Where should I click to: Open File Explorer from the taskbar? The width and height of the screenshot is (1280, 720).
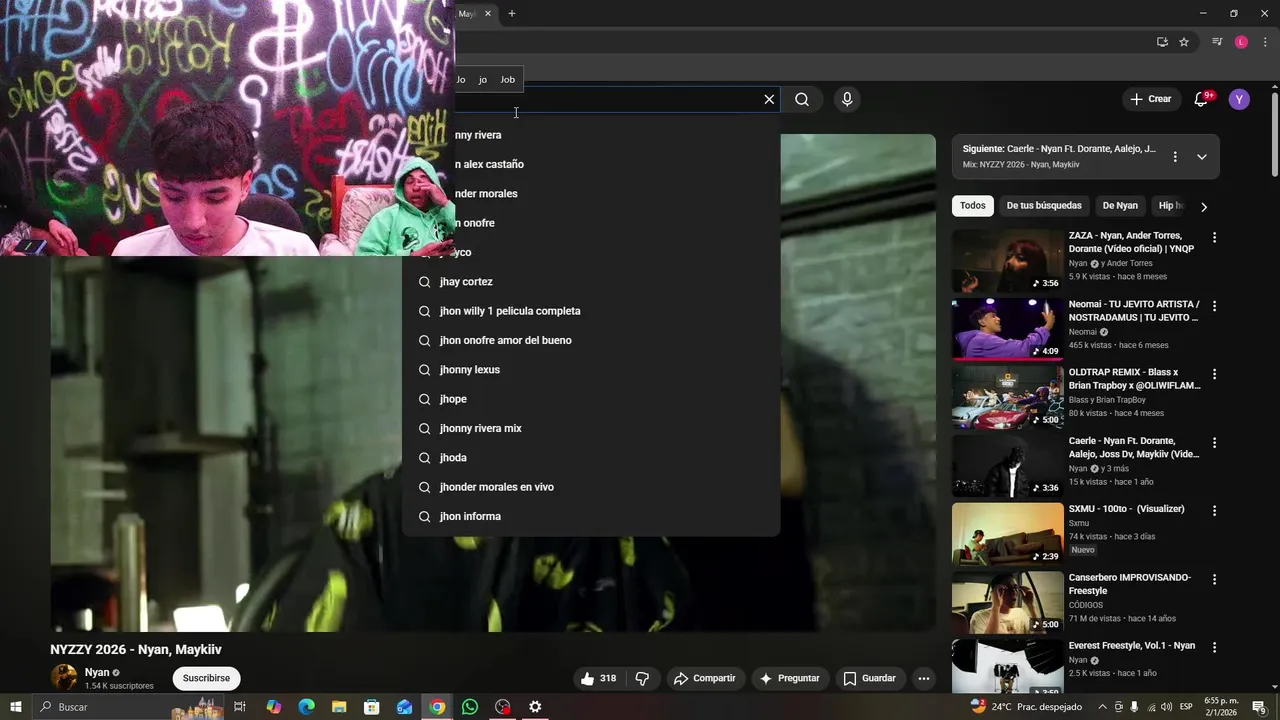pos(339,707)
